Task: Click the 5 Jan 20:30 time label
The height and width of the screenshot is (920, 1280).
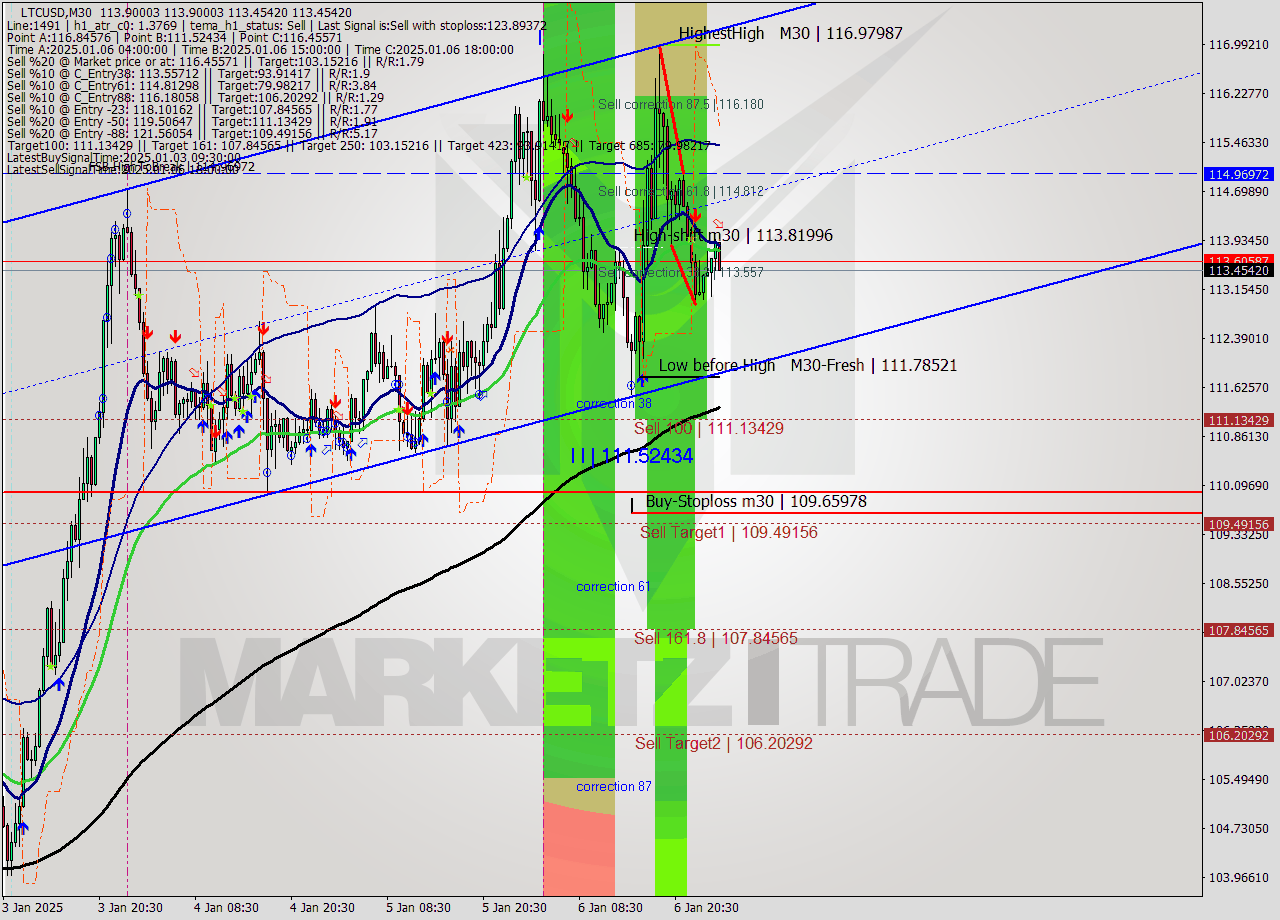Action: tap(514, 907)
